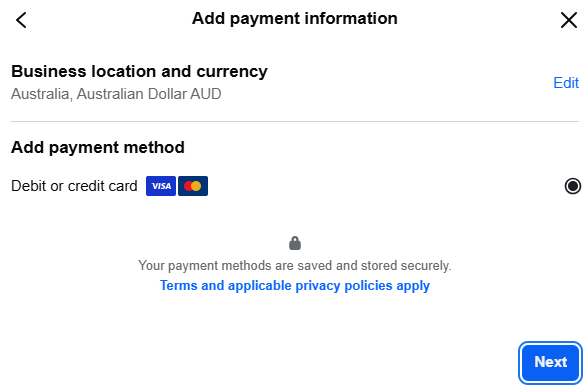This screenshot has width=588, height=392.
Task: Edit business location and currency
Action: click(566, 83)
